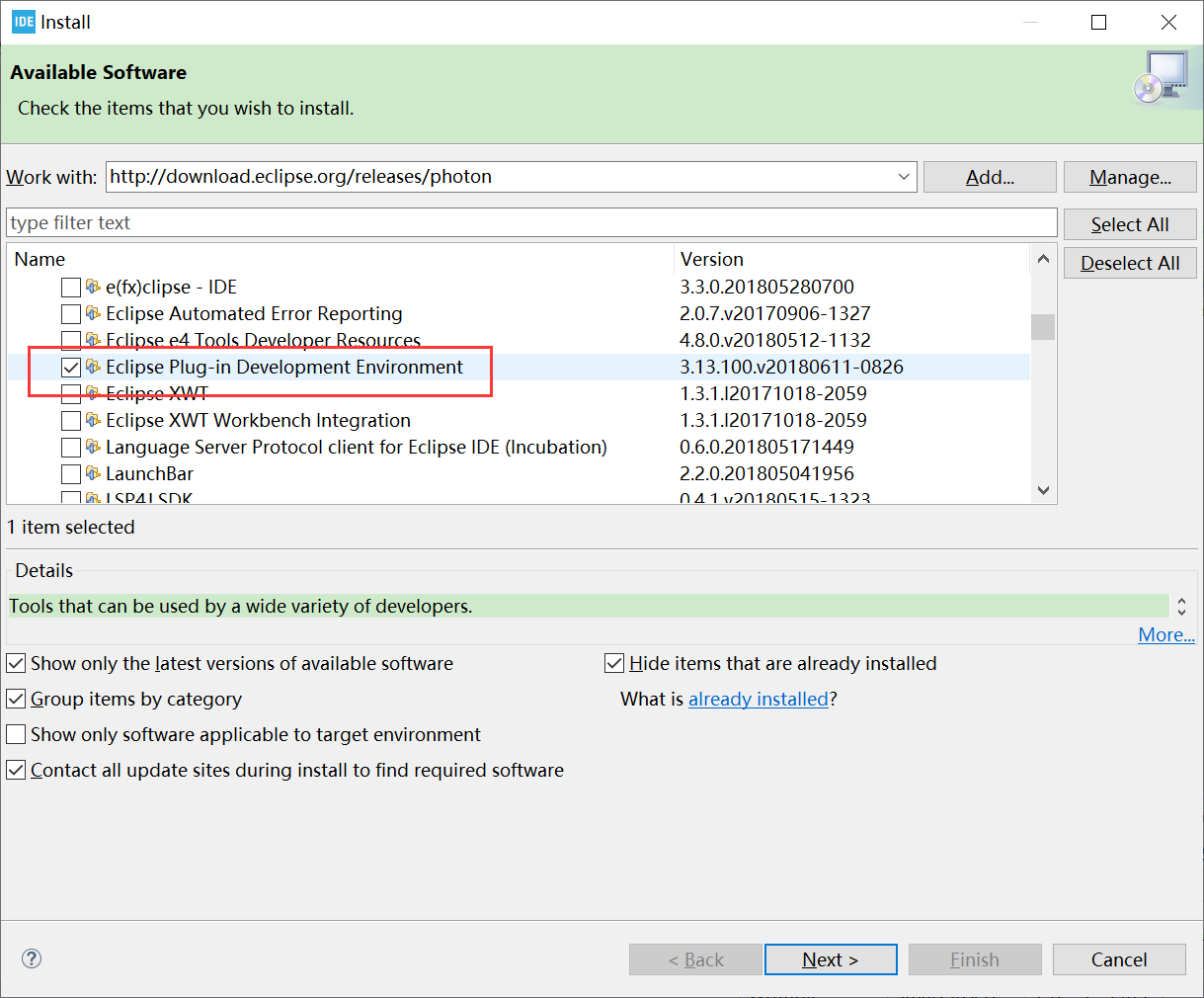Uncheck Eclipse Plug-in Development Environment checkbox
Screen dimensions: 1204x998
pos(71,368)
